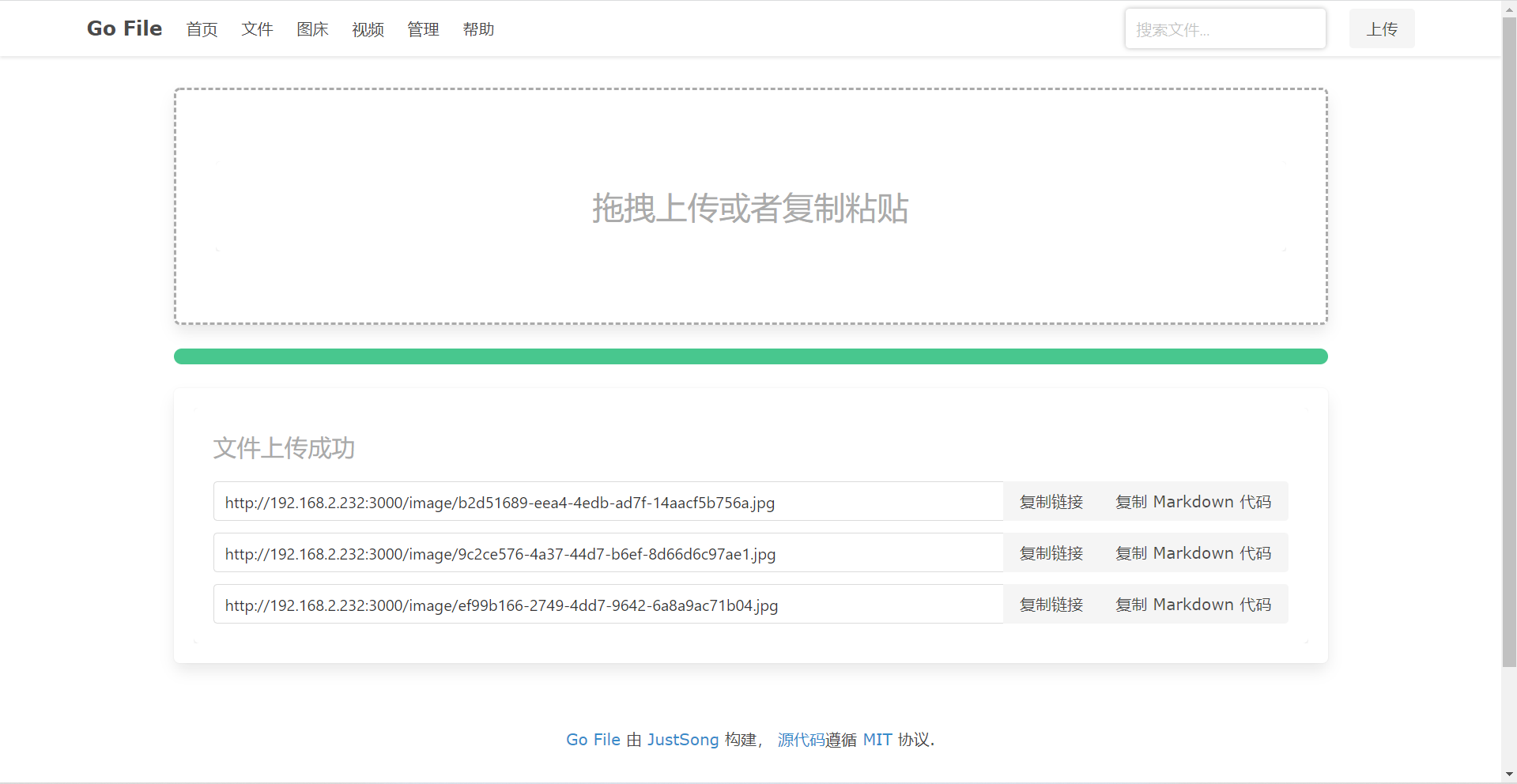Open the 管理 page

(423, 29)
